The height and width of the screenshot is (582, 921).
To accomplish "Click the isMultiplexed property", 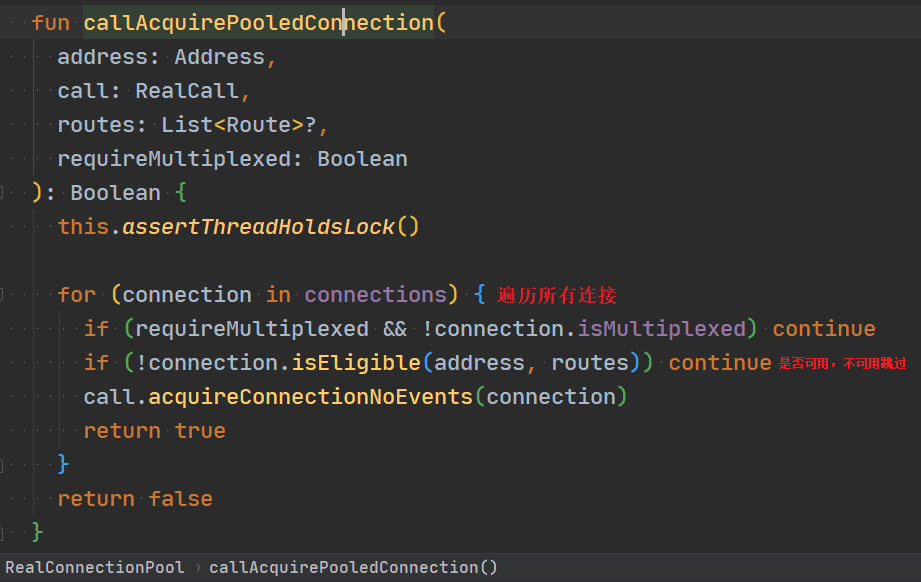I will [661, 329].
